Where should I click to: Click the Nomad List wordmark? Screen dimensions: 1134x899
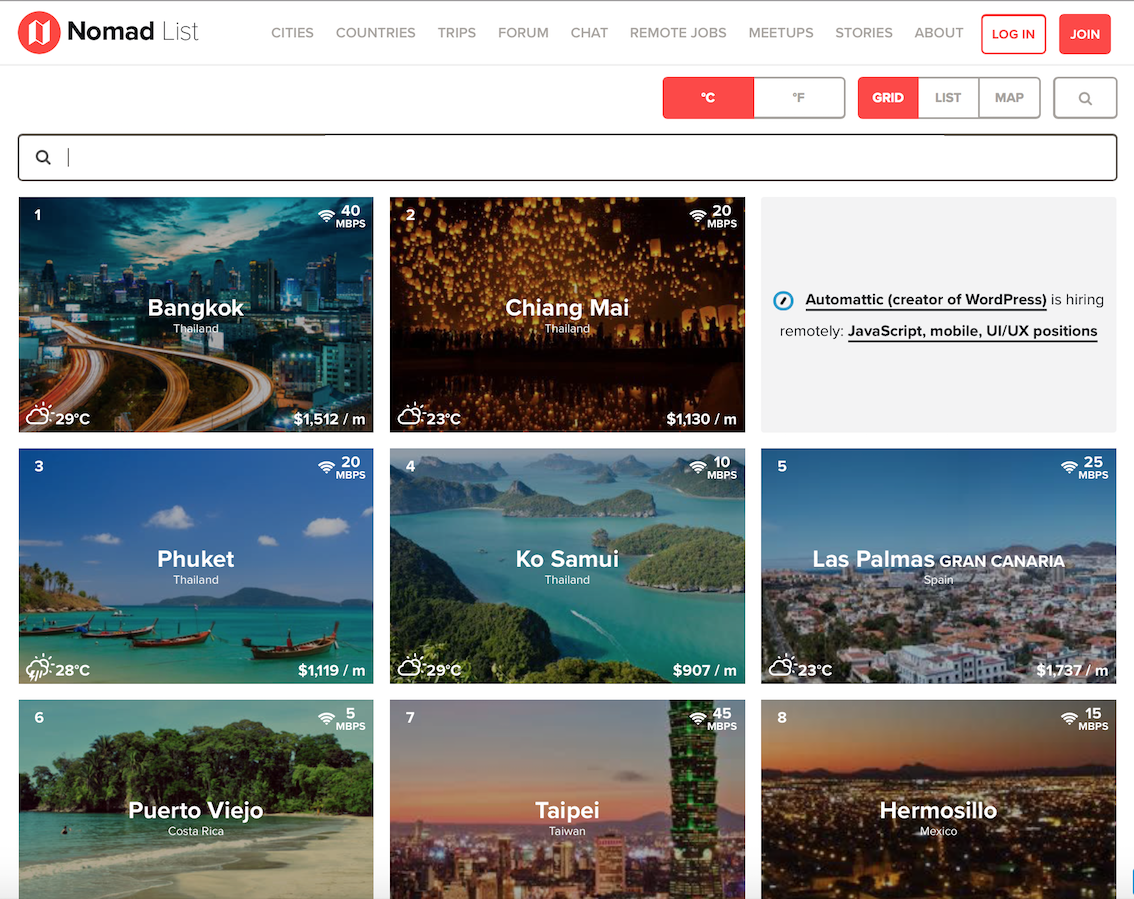coord(132,32)
